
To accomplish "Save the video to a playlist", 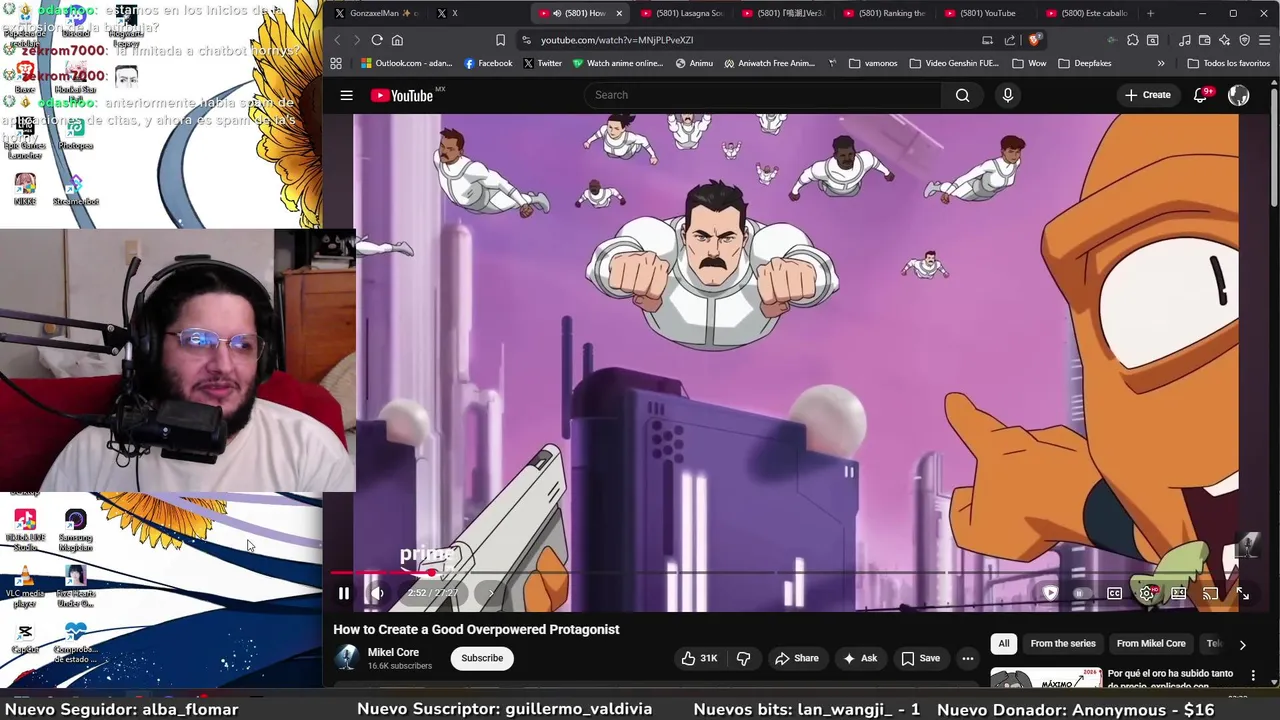I will pyautogui.click(x=920, y=658).
